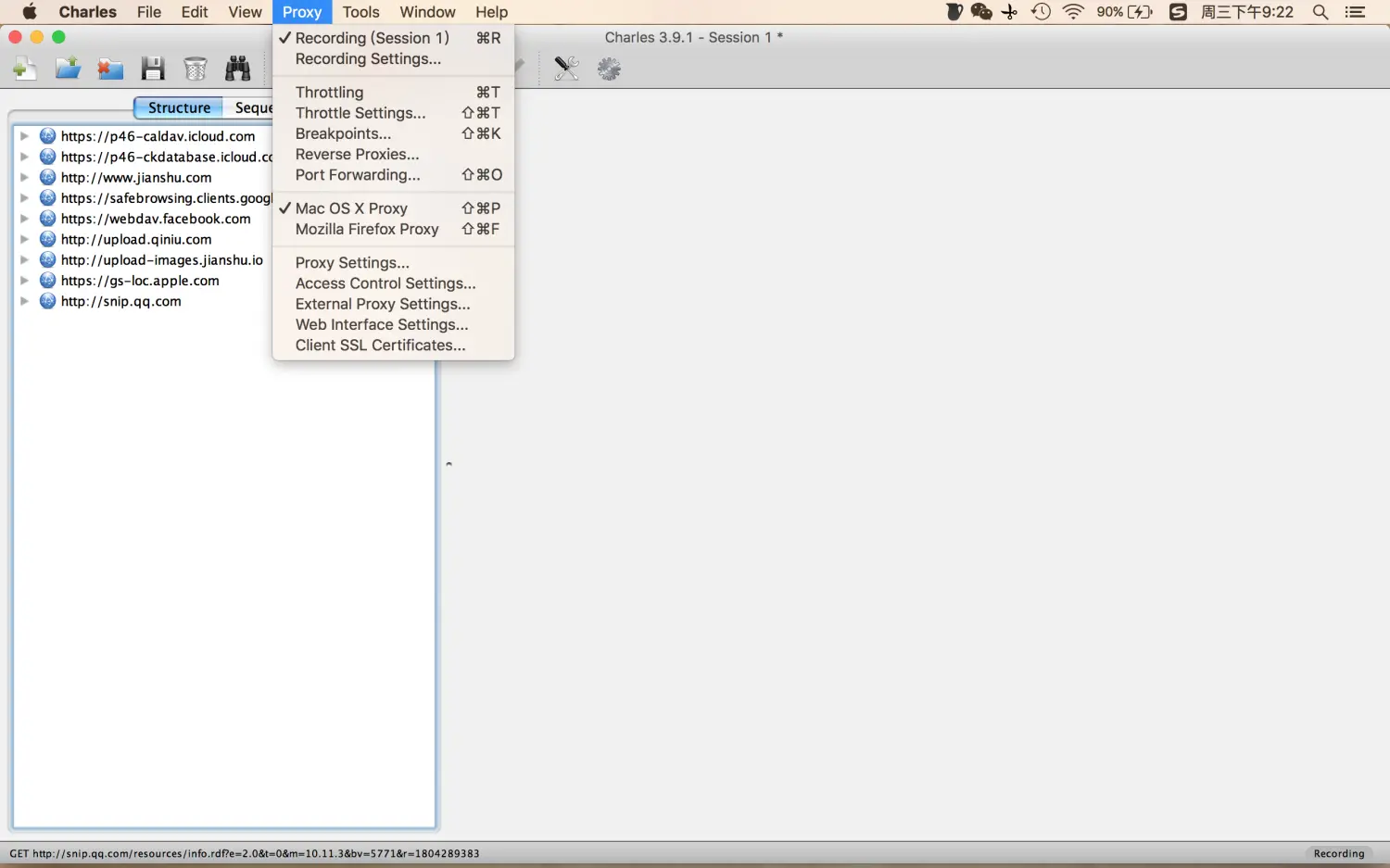
Task: Click the battery status indicator
Action: point(1125,12)
